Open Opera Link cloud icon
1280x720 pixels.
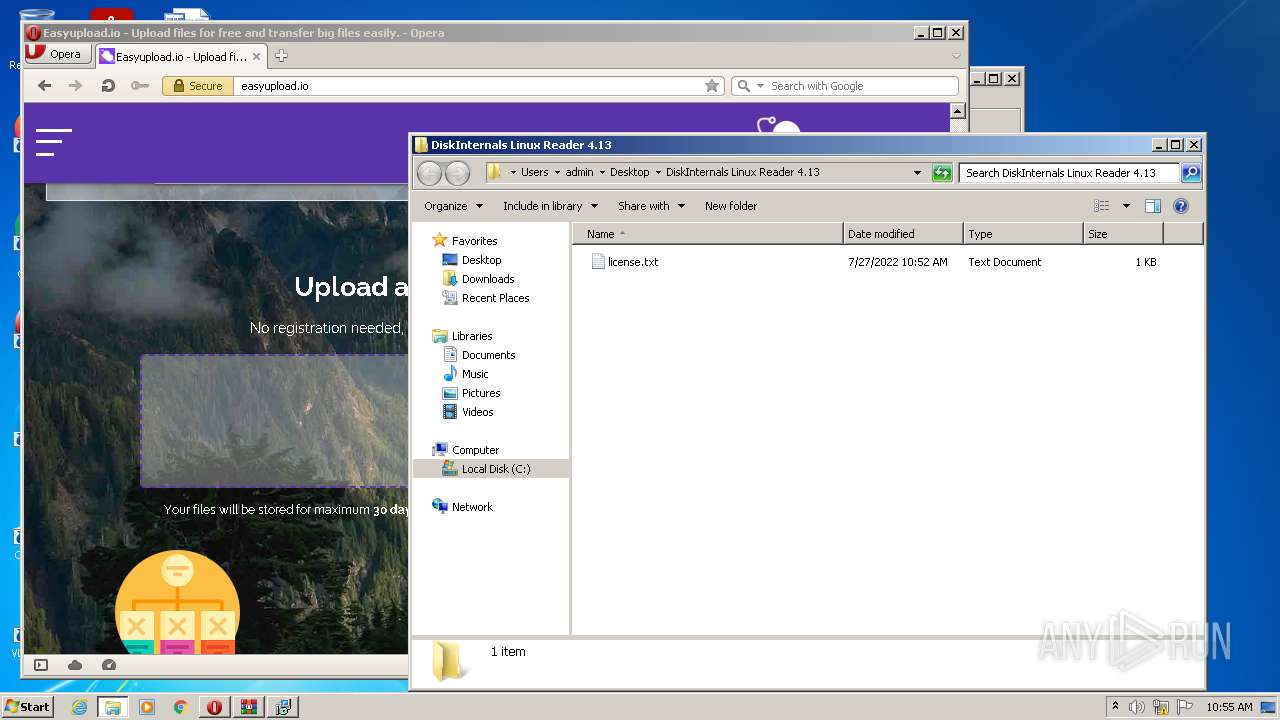click(75, 665)
